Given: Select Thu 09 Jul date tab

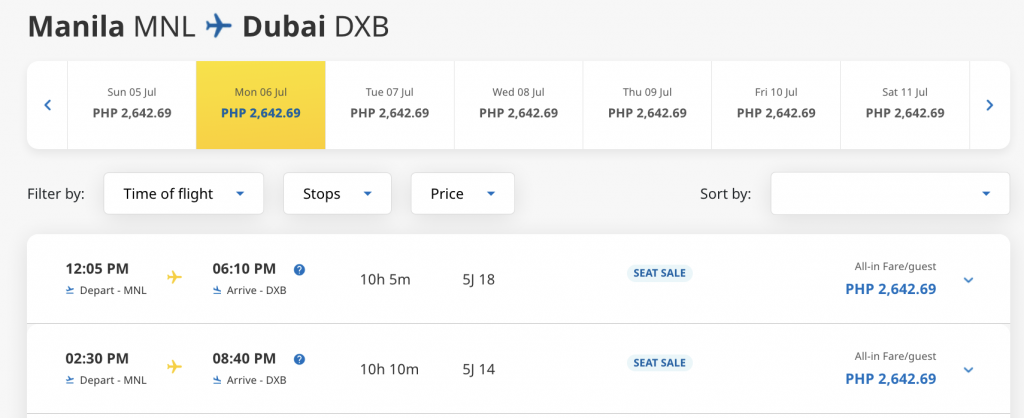Looking at the screenshot, I should pos(647,104).
